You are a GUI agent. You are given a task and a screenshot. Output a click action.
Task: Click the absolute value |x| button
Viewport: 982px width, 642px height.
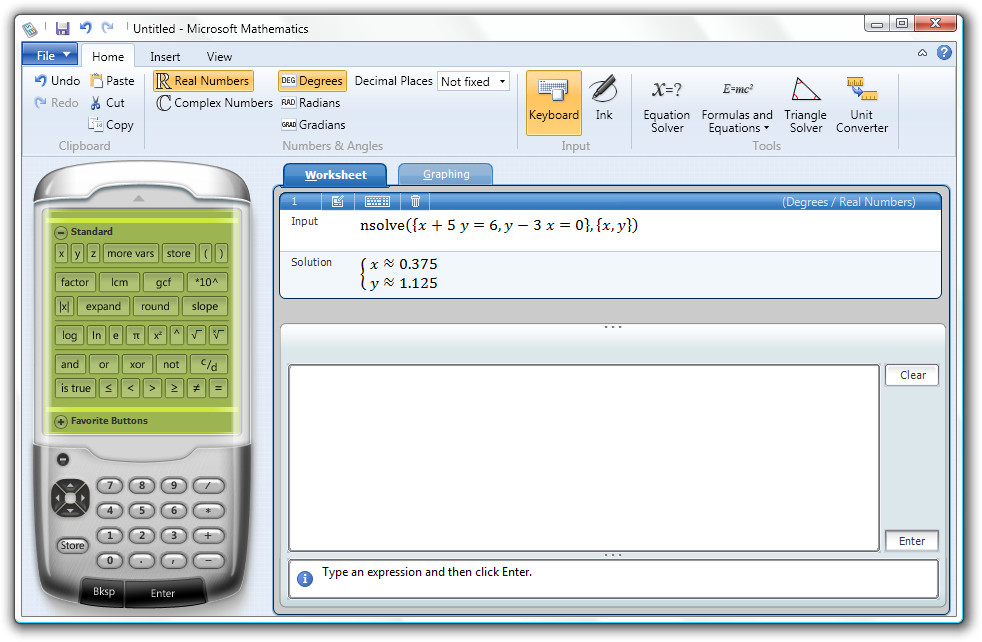coord(64,307)
